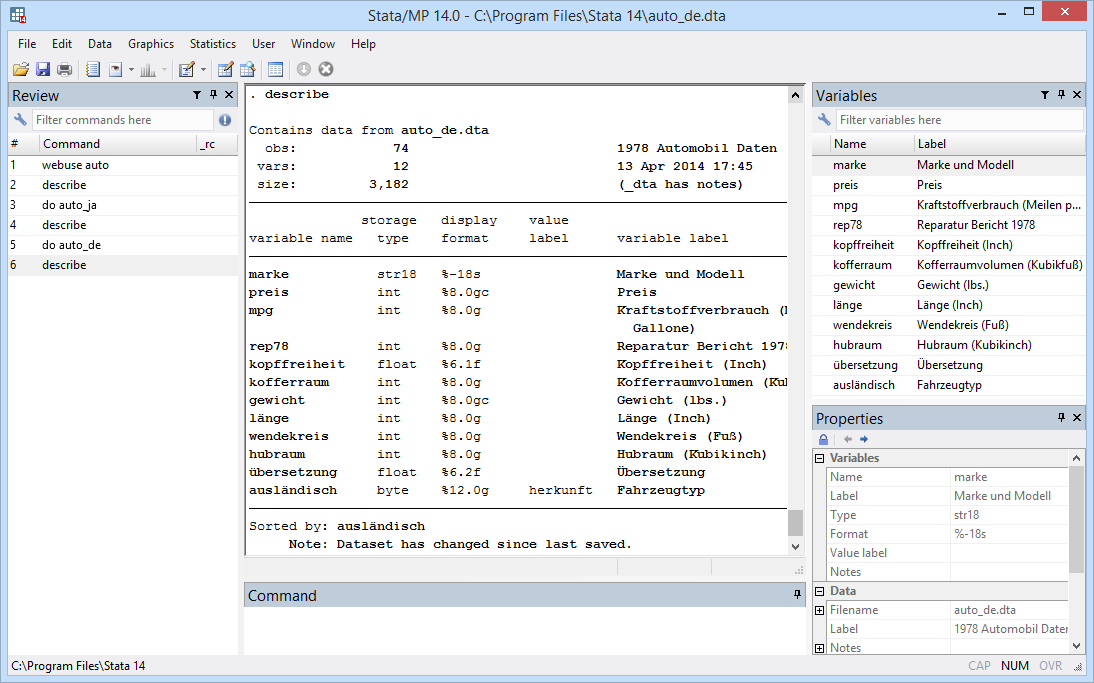Open the Graph dropdown arrow
This screenshot has width=1094, height=683.
click(x=165, y=69)
